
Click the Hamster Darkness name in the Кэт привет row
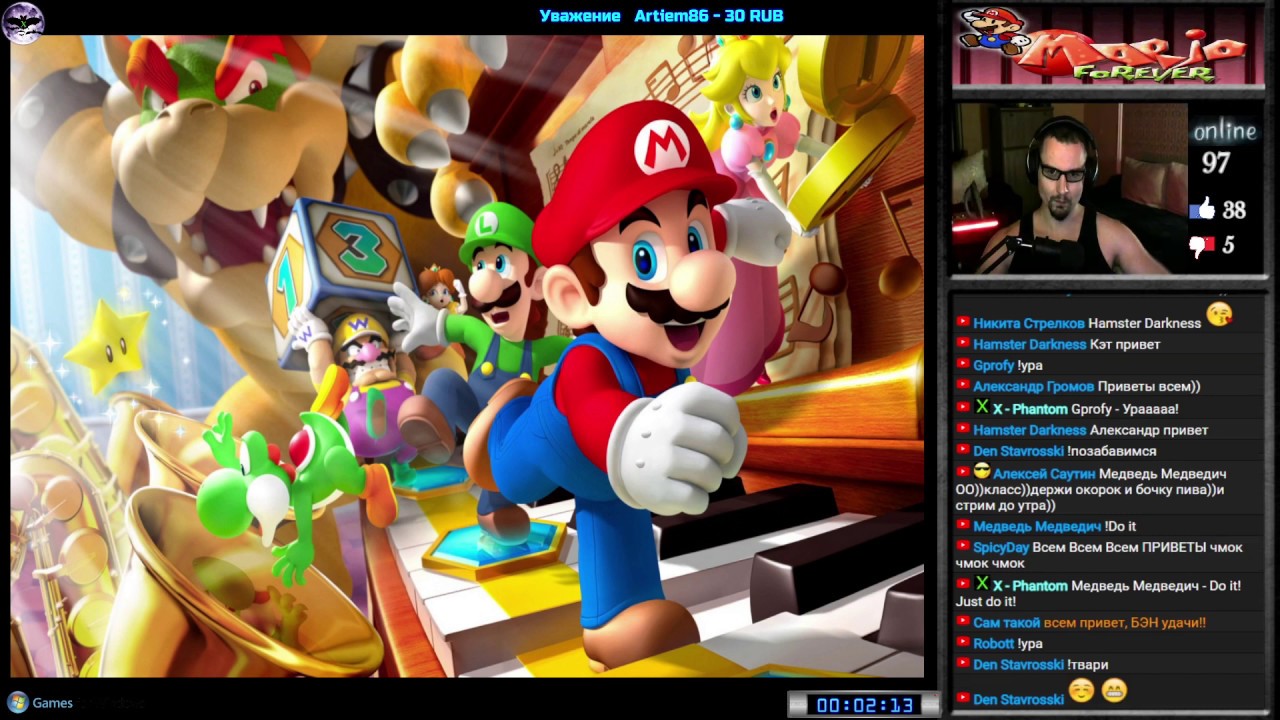click(1030, 344)
